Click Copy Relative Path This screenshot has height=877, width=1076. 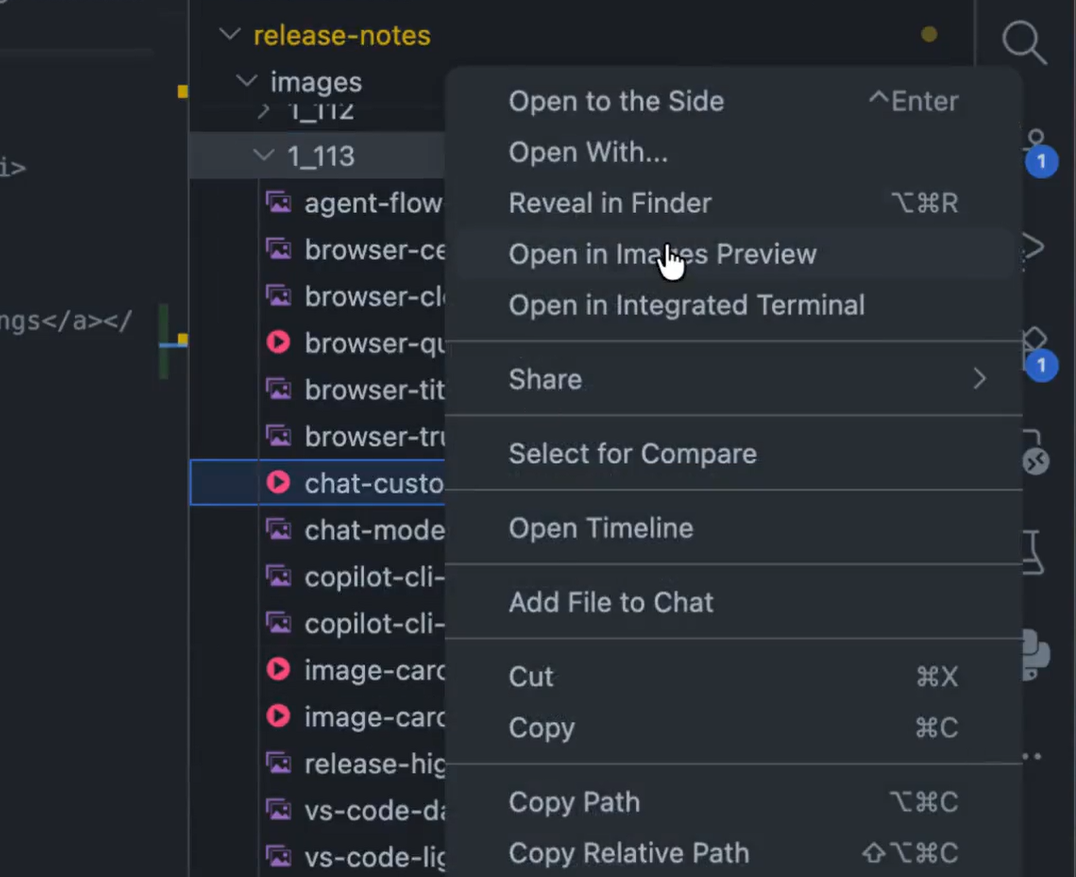[x=628, y=853]
